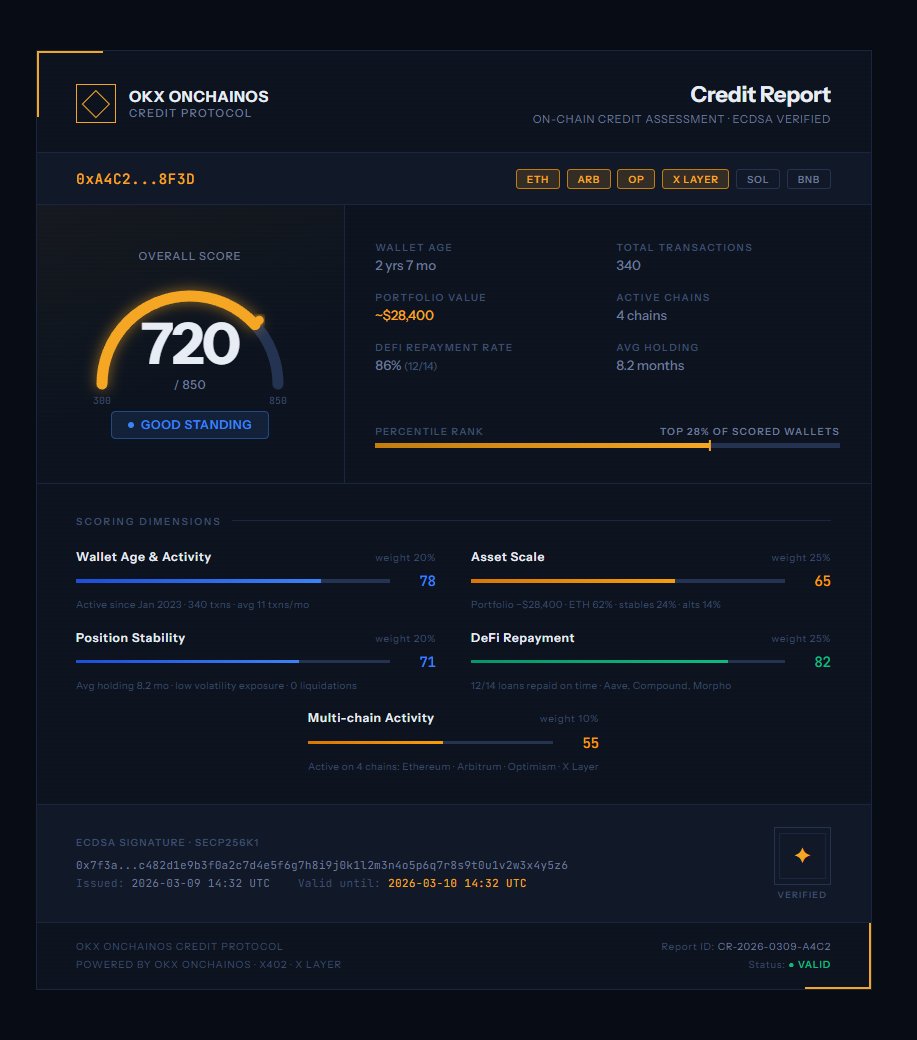This screenshot has width=917, height=1040.
Task: Click the Asset Scale score bar
Action: pos(627,581)
